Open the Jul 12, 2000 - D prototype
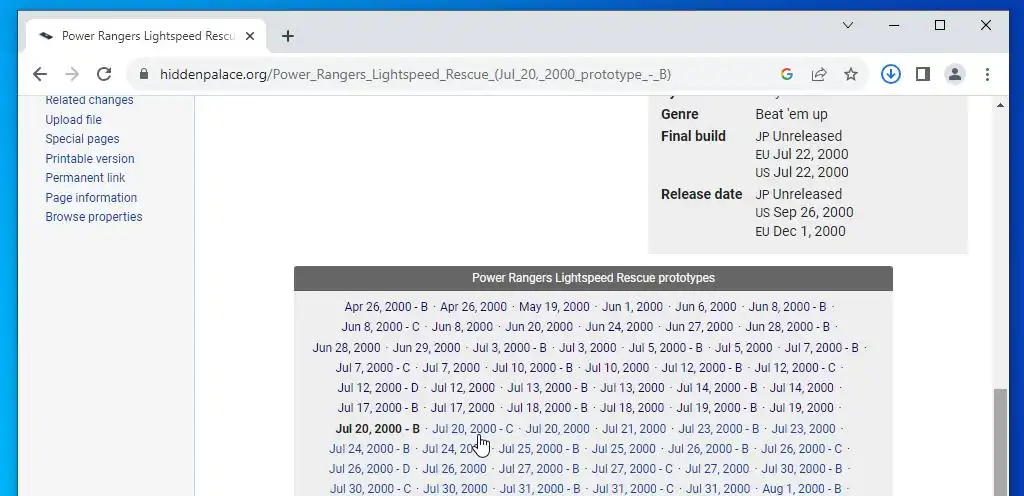This screenshot has height=496, width=1024. coord(378,388)
